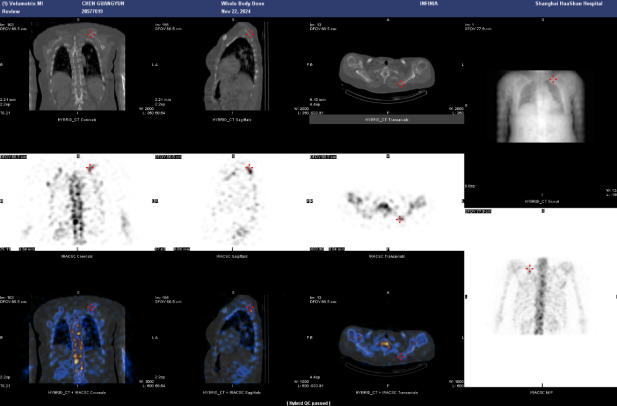Click the red crosshair on the CT scout image
Image resolution: width=617 pixels, height=406 pixels.
[553, 79]
